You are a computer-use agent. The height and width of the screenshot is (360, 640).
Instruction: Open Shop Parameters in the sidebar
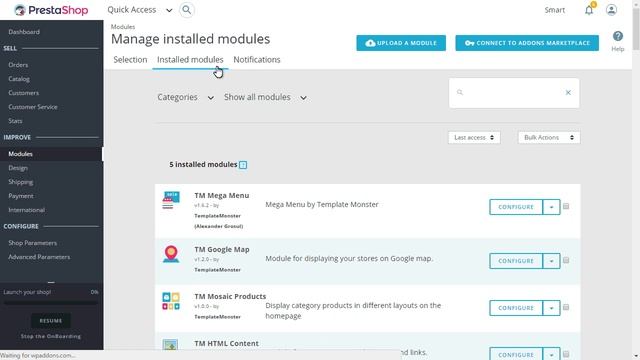click(x=33, y=243)
